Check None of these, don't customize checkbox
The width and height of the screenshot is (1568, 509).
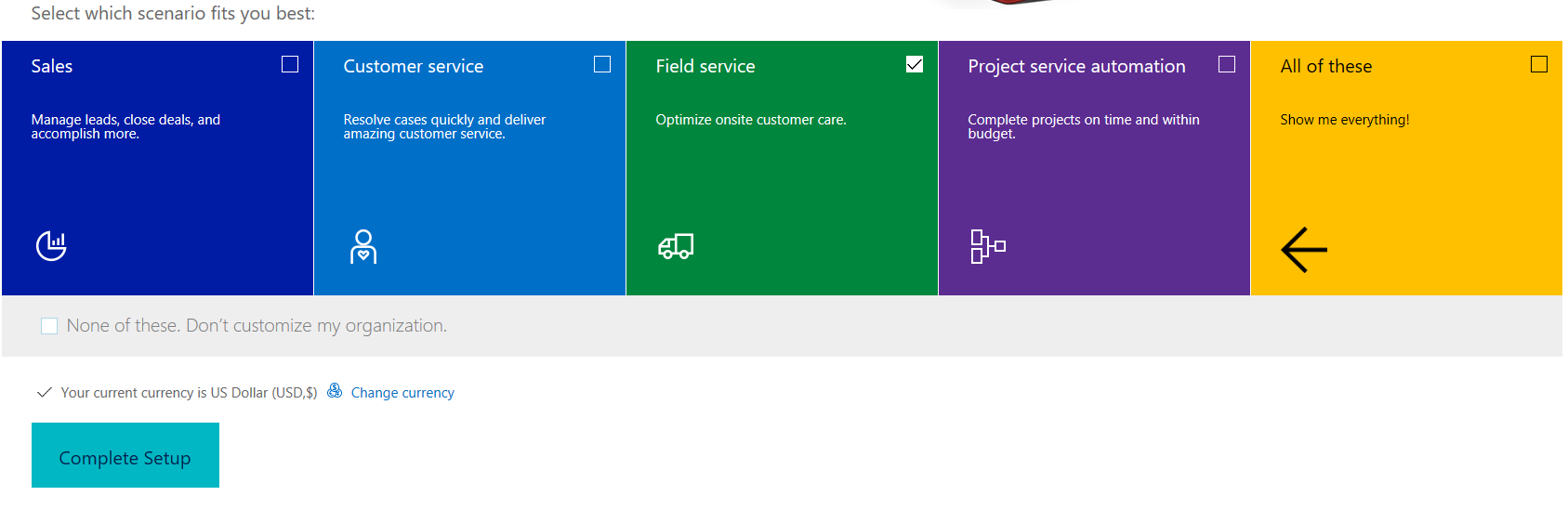click(49, 326)
